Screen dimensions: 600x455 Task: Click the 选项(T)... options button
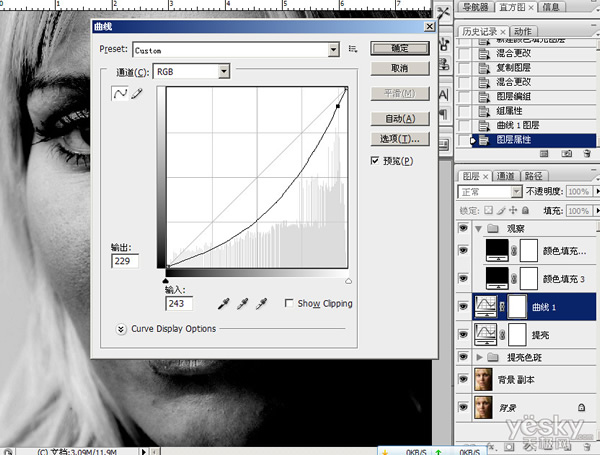point(400,139)
